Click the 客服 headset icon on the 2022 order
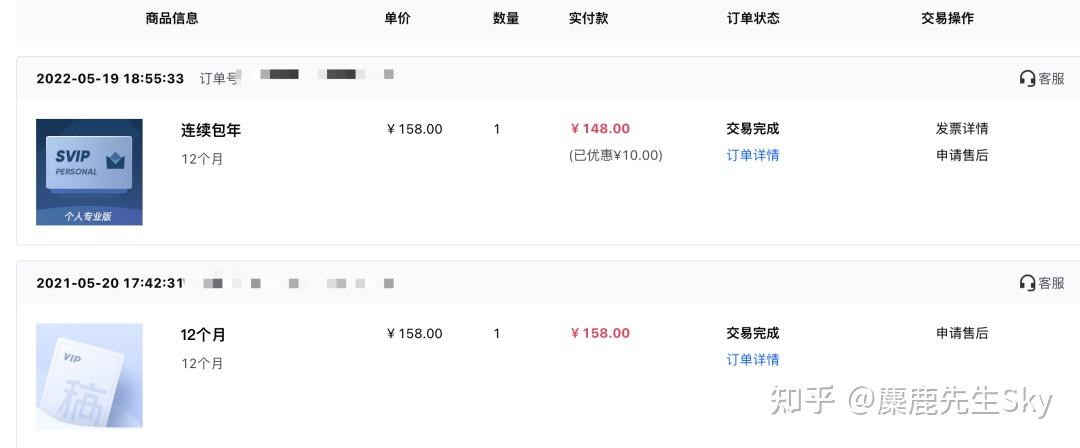The width and height of the screenshot is (1080, 448). coord(1027,78)
